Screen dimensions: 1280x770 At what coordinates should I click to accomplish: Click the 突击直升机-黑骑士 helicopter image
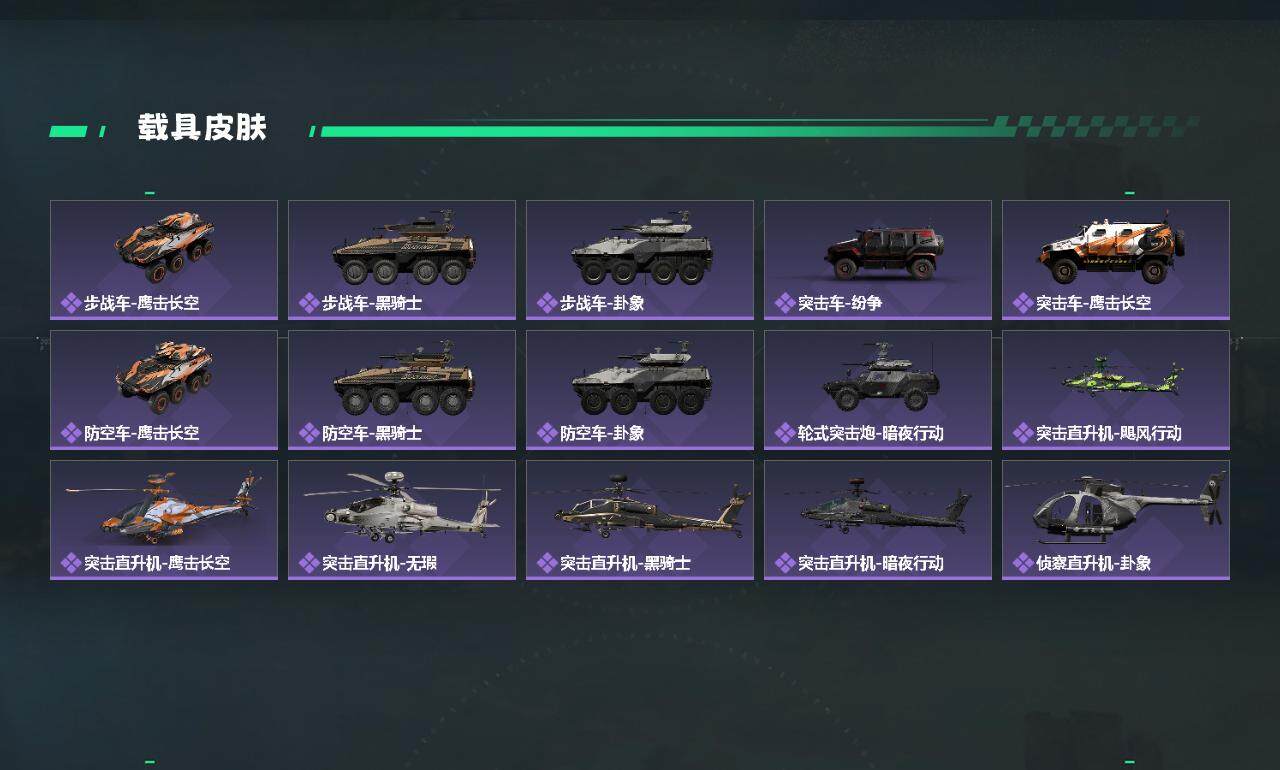coord(651,506)
